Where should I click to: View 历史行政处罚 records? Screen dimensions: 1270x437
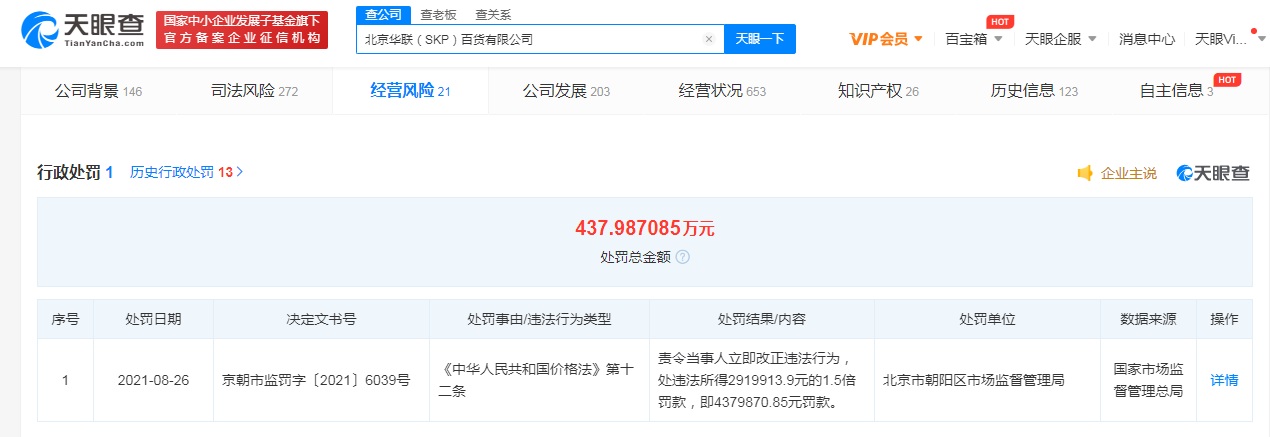(186, 172)
